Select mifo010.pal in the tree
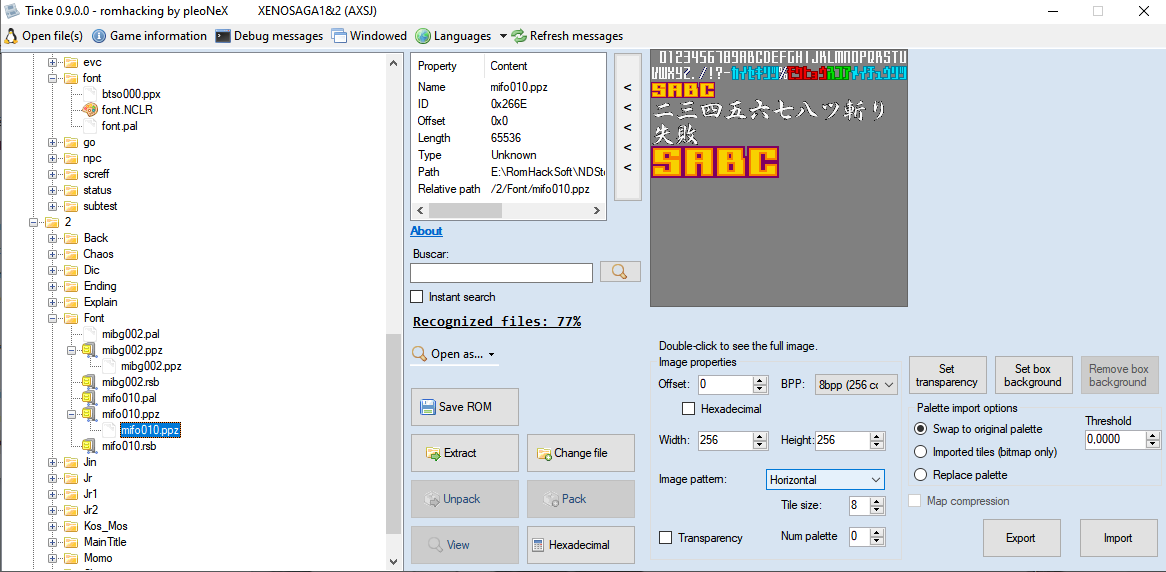The width and height of the screenshot is (1166, 572). pos(129,398)
